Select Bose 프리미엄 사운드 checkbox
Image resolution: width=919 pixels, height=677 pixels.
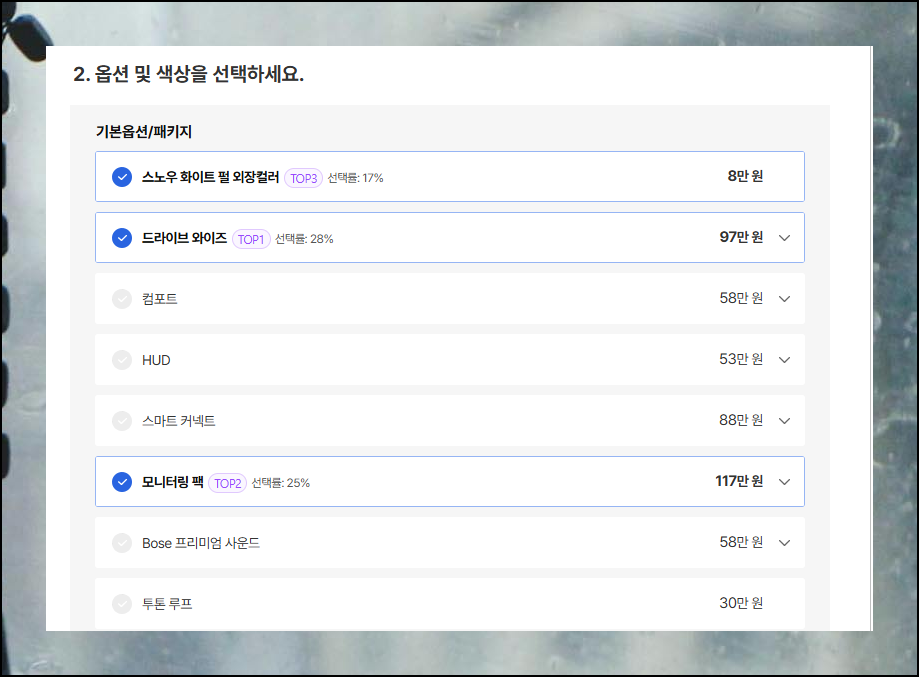(122, 543)
